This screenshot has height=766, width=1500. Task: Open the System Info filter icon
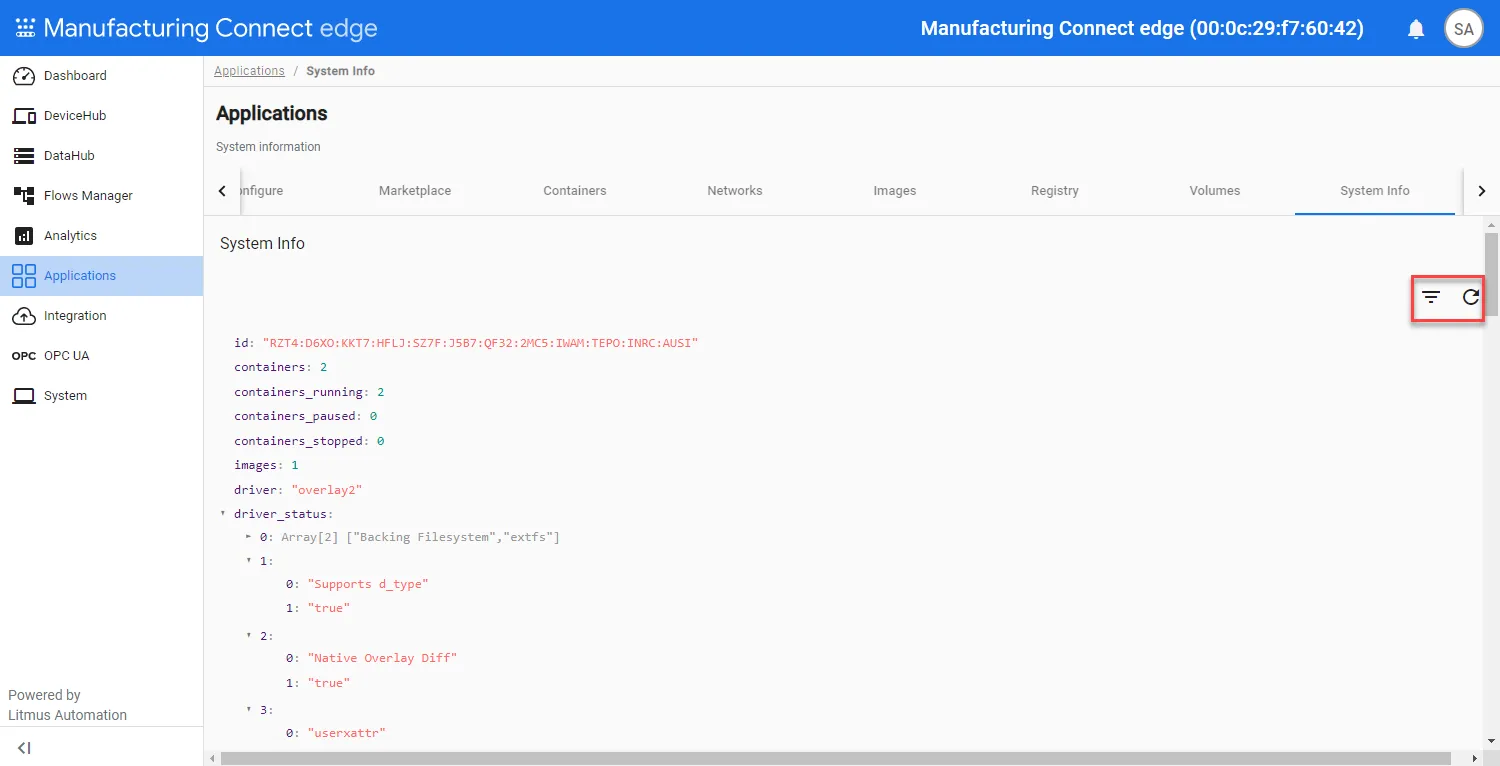coord(1431,297)
